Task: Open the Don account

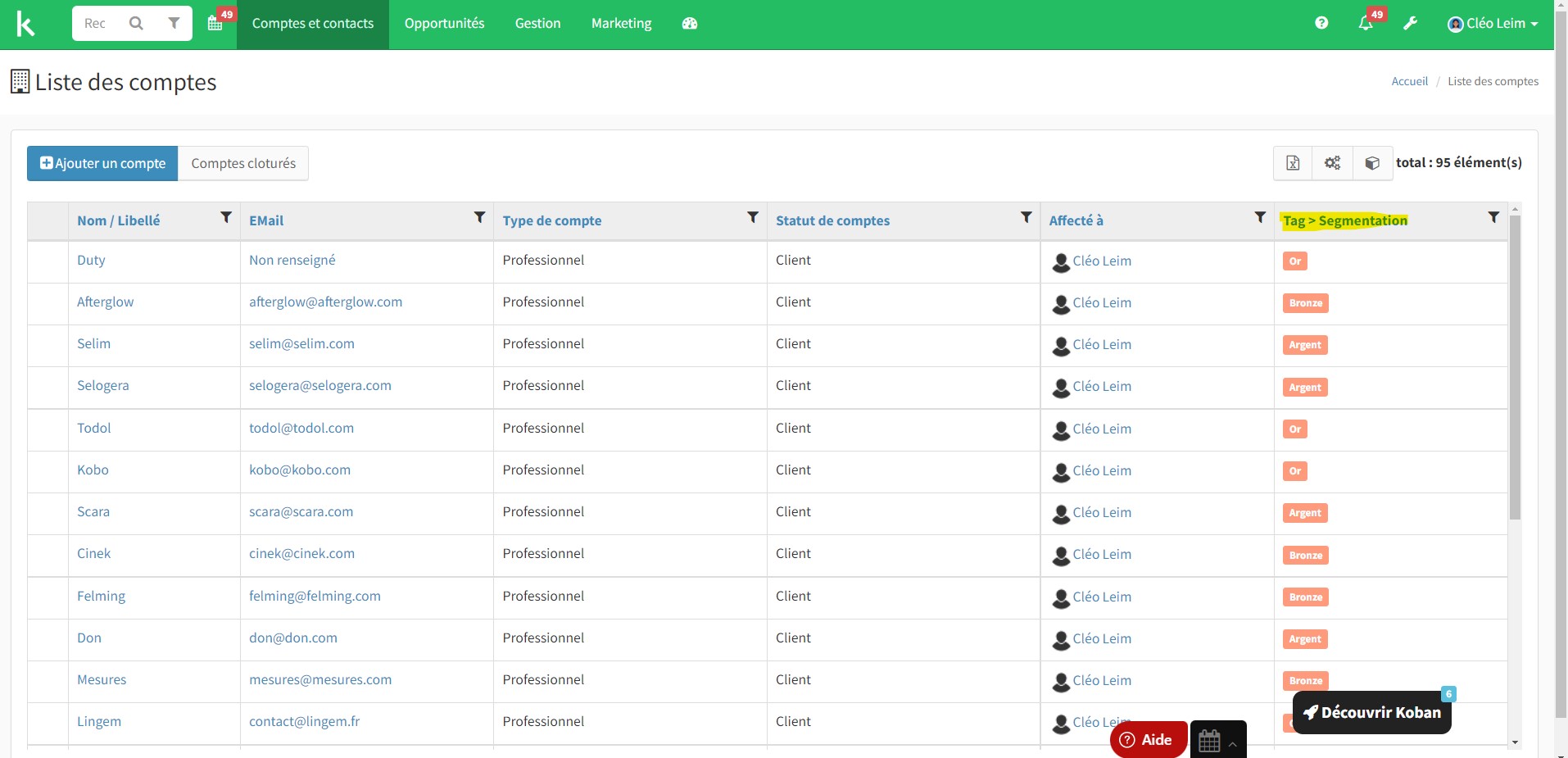Action: tap(89, 638)
